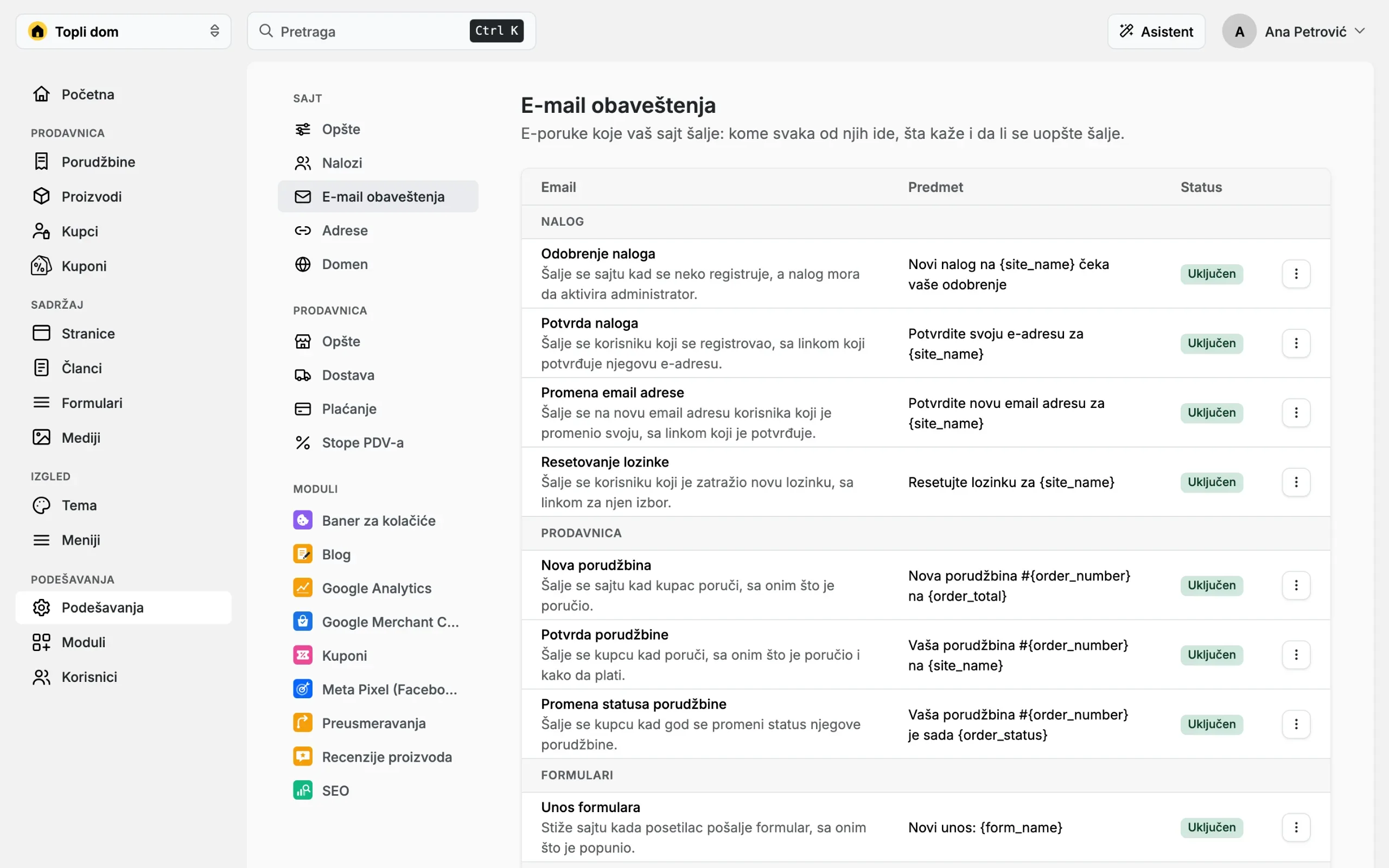Open options menu for Promena statusa porudžbine
This screenshot has width=1389, height=868.
pos(1296,724)
